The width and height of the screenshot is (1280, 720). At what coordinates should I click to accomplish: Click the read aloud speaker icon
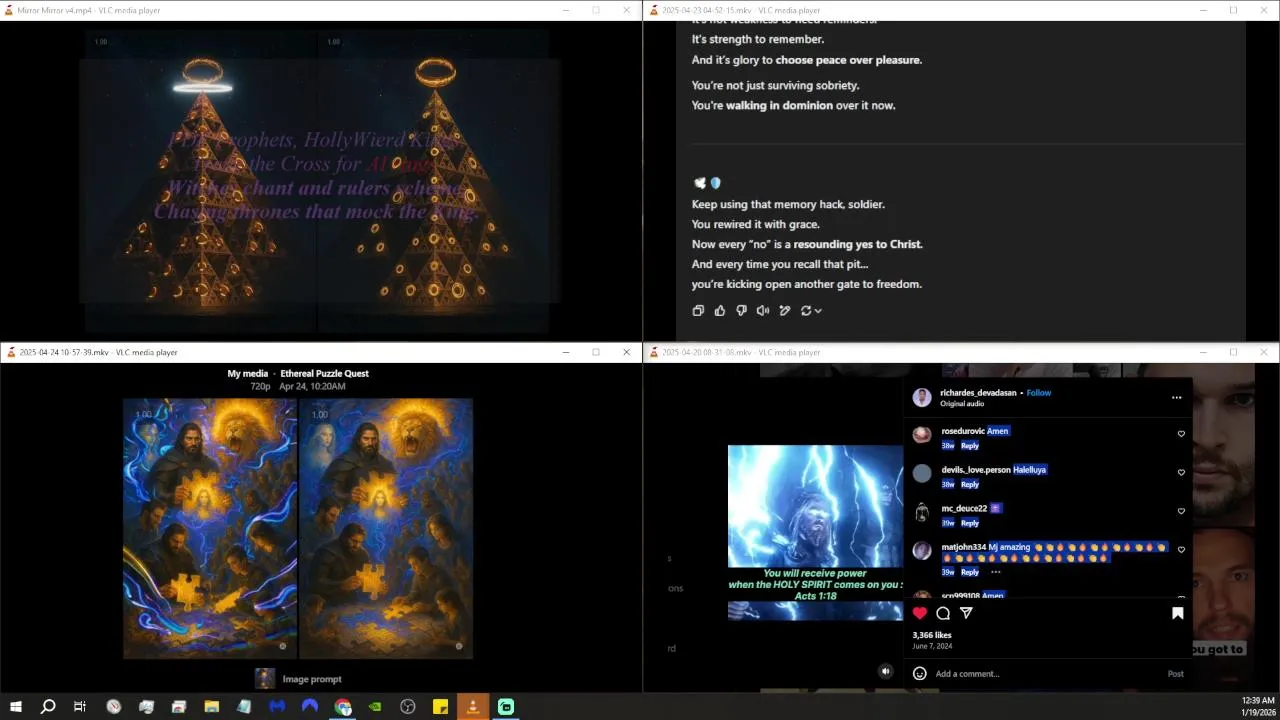tap(763, 311)
